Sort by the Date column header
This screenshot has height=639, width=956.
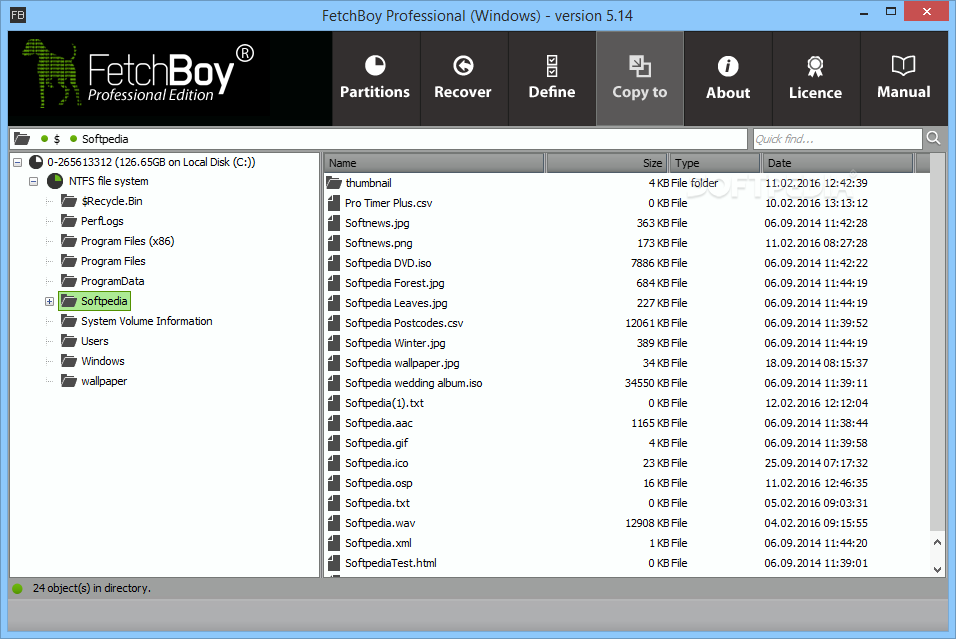(x=838, y=163)
